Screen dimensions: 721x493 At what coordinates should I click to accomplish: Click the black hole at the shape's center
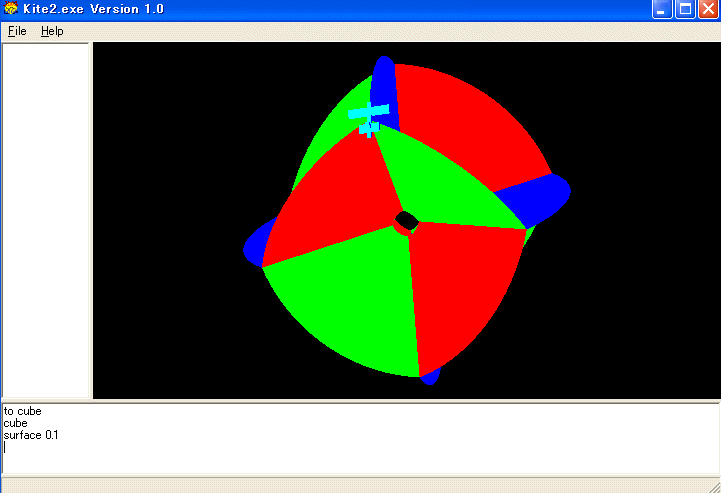(x=406, y=220)
